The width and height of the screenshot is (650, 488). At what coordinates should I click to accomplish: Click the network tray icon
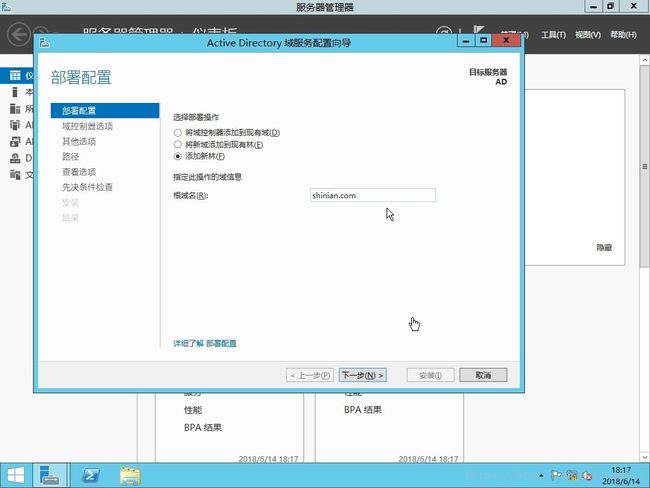572,476
